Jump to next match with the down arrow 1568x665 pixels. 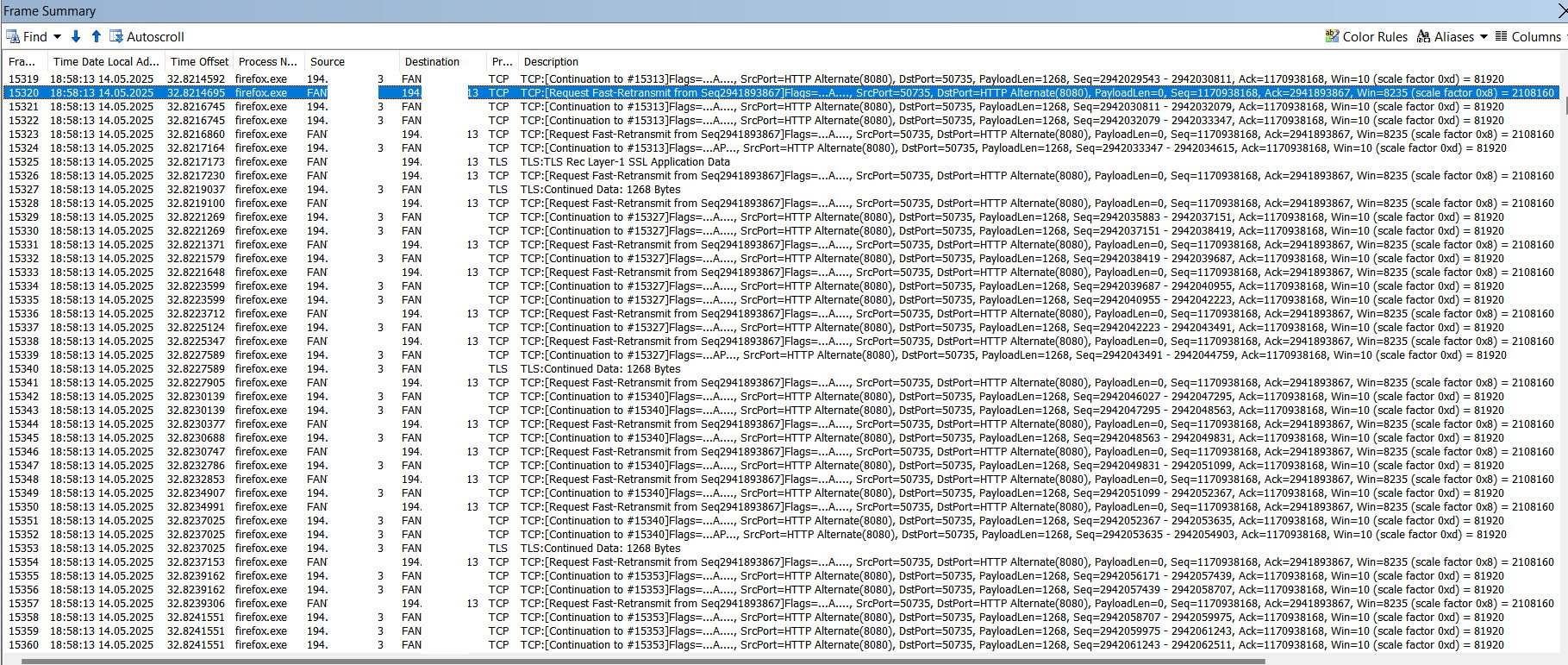tap(76, 36)
